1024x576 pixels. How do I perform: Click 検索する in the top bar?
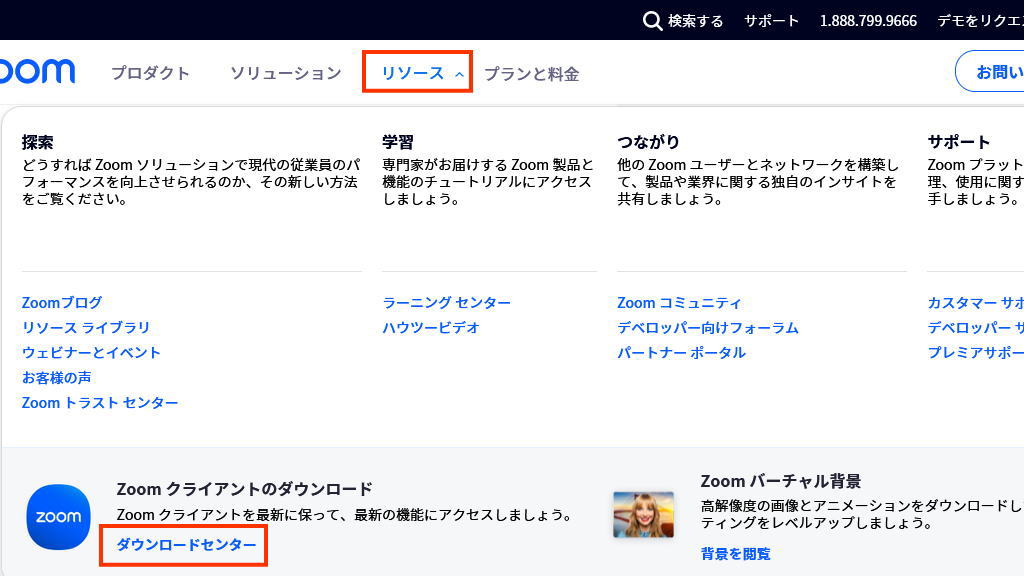click(x=696, y=21)
